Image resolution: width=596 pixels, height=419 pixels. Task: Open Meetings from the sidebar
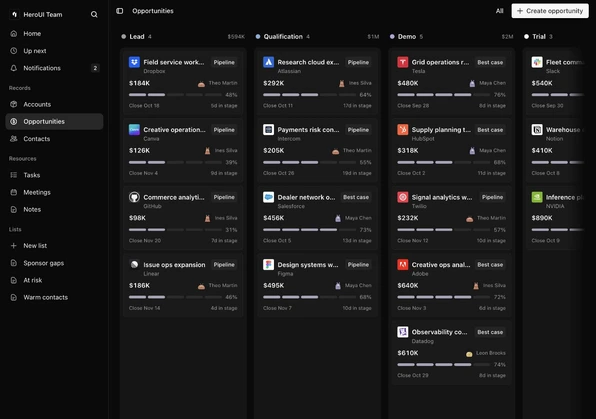click(x=54, y=192)
